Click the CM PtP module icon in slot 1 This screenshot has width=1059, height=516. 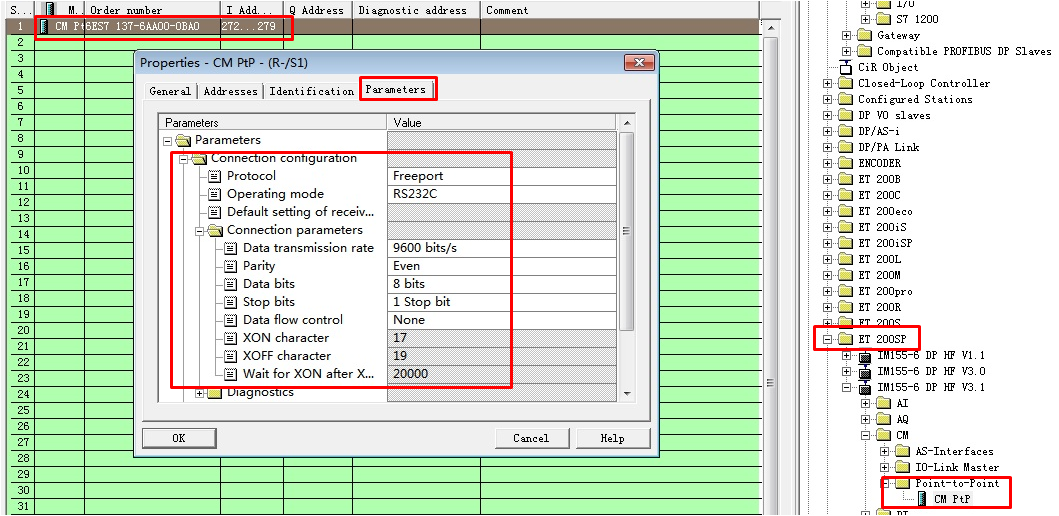coord(44,26)
